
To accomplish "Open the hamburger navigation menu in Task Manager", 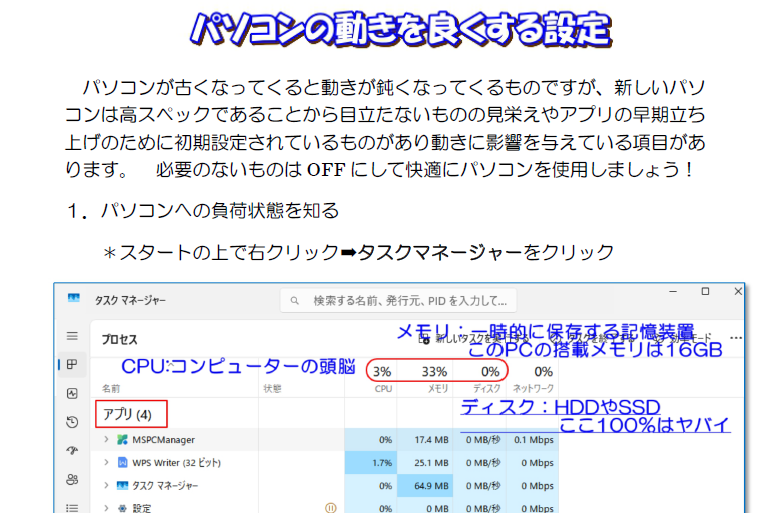I will [72, 337].
